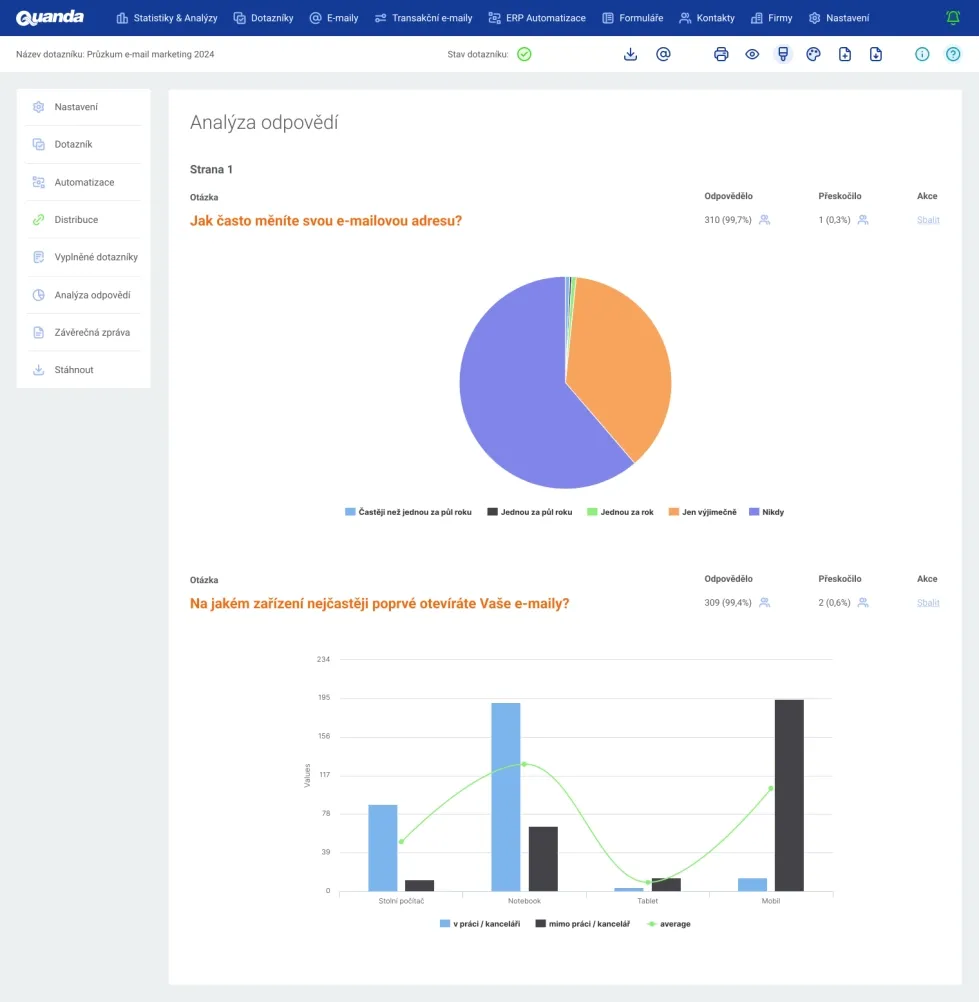Click the highlighter brush icon in the toolbar
Viewport: 980px width, 1002px height.
[783, 54]
